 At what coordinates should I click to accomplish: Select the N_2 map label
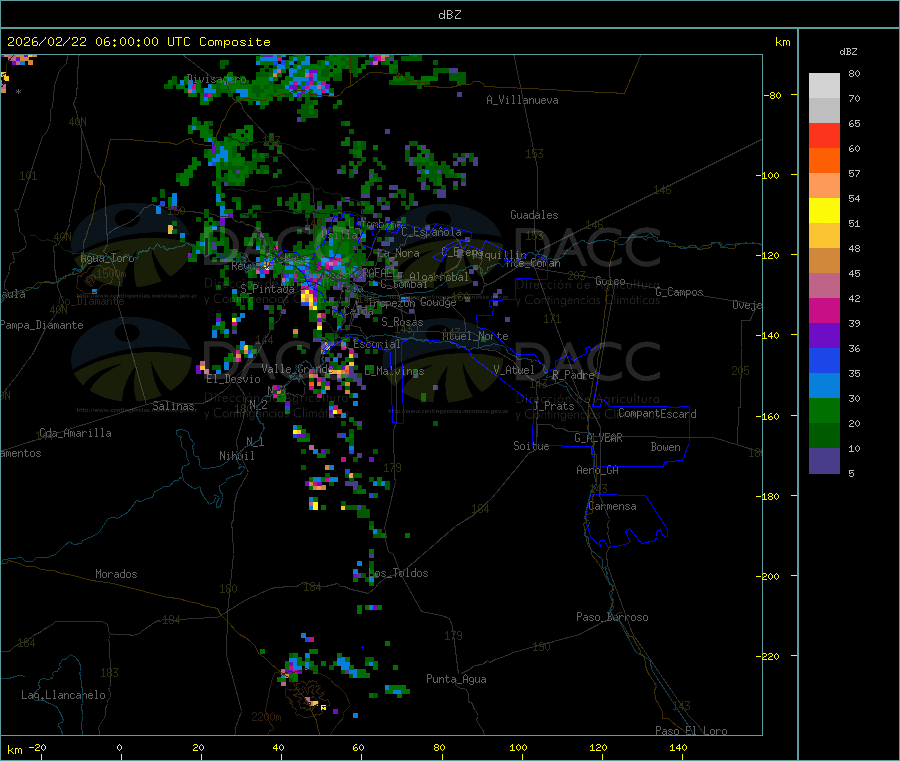258,404
